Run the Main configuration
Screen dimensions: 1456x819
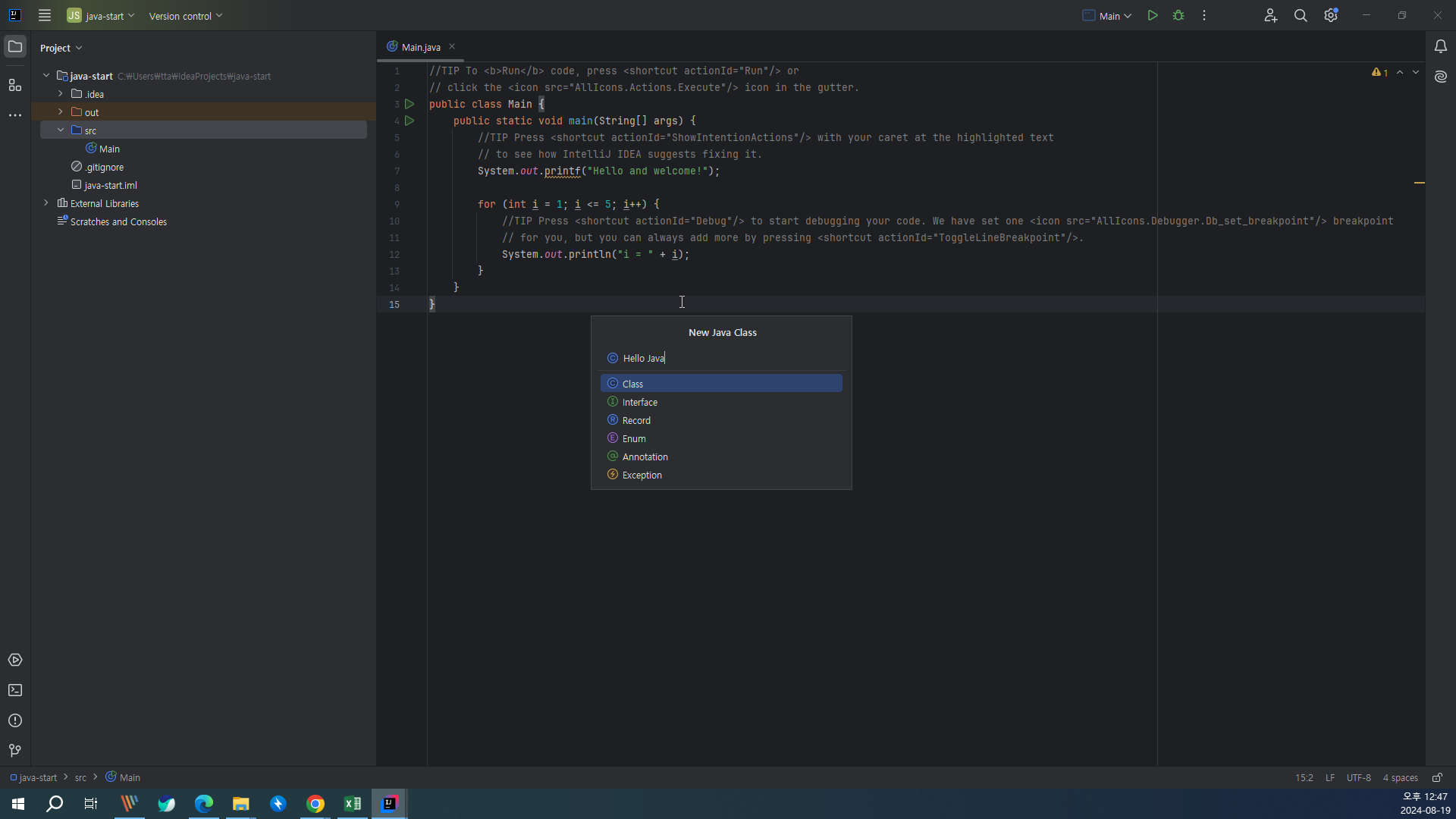pos(1153,15)
